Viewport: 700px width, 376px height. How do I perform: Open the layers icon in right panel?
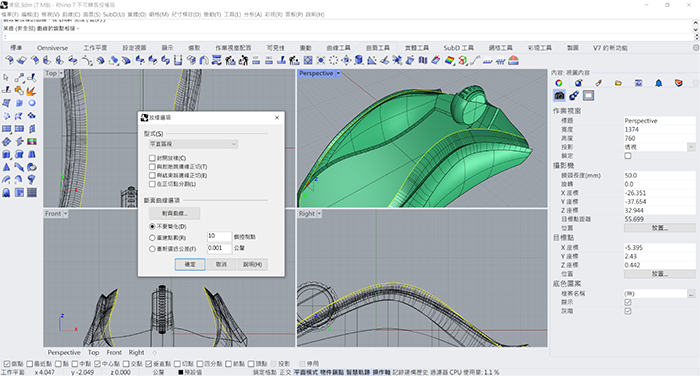679,83
